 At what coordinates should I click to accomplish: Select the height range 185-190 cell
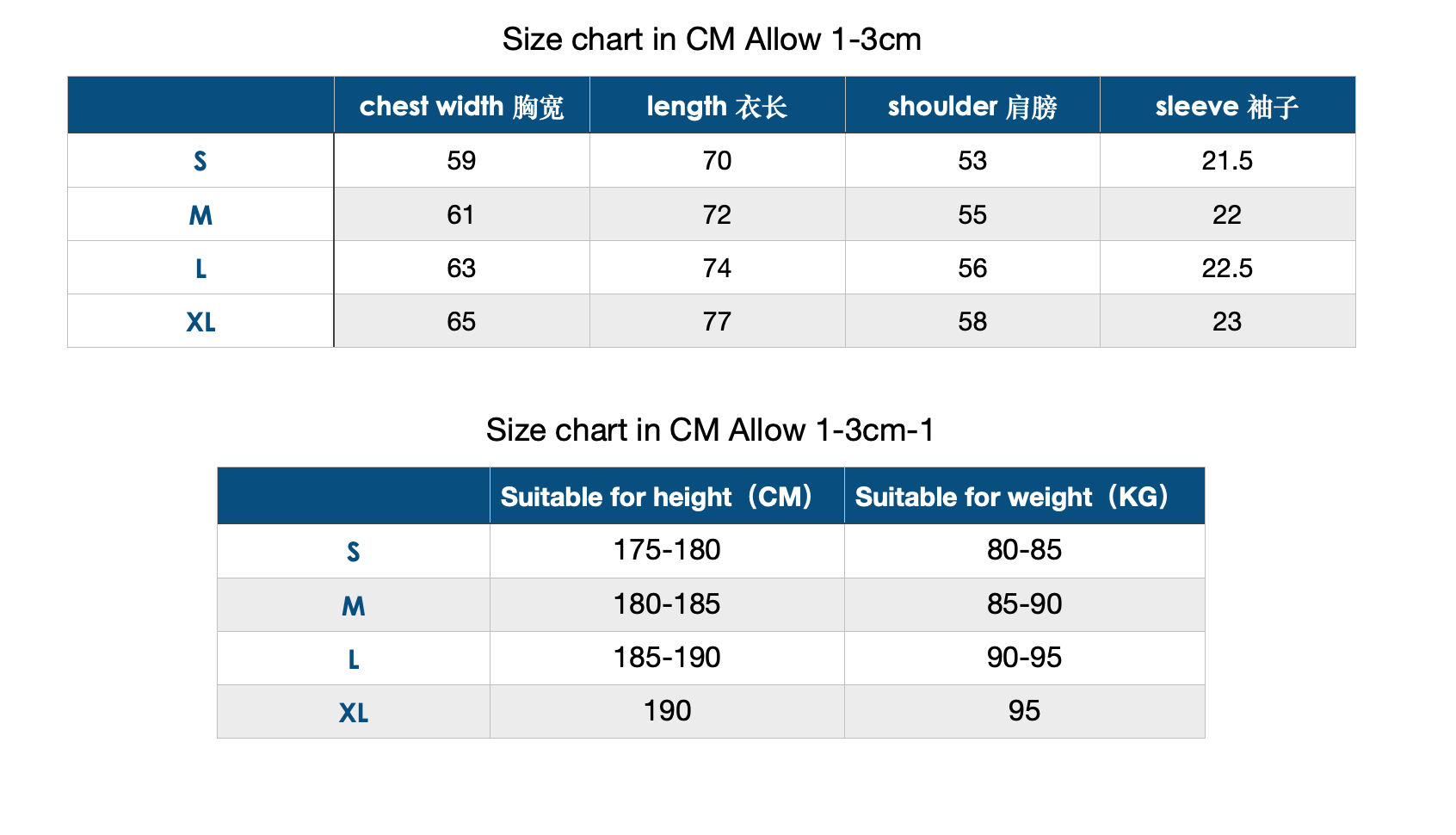click(666, 658)
